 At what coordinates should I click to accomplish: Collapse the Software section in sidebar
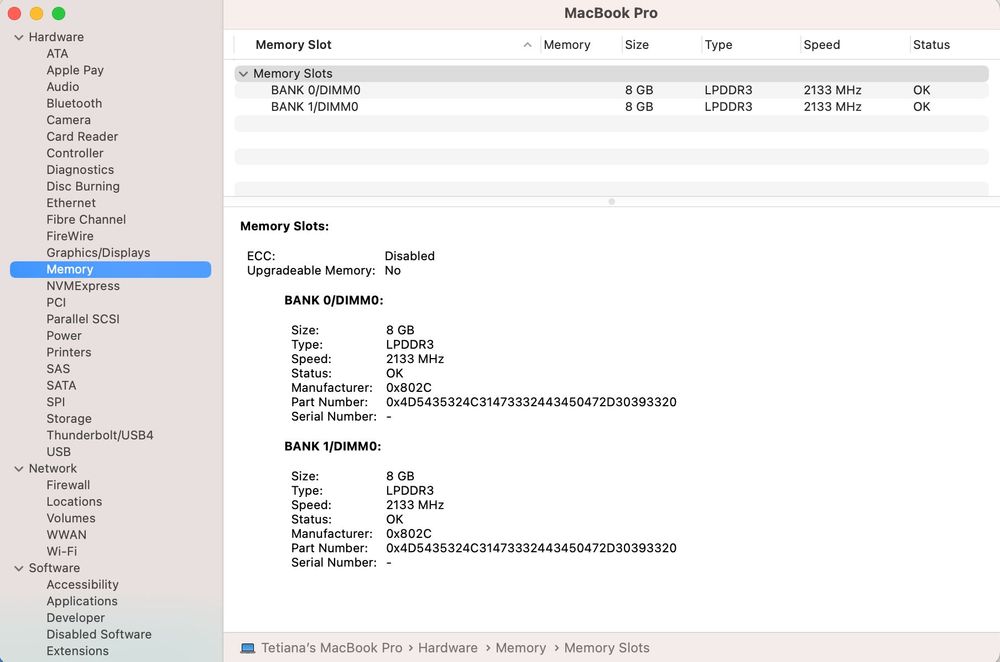tap(18, 568)
